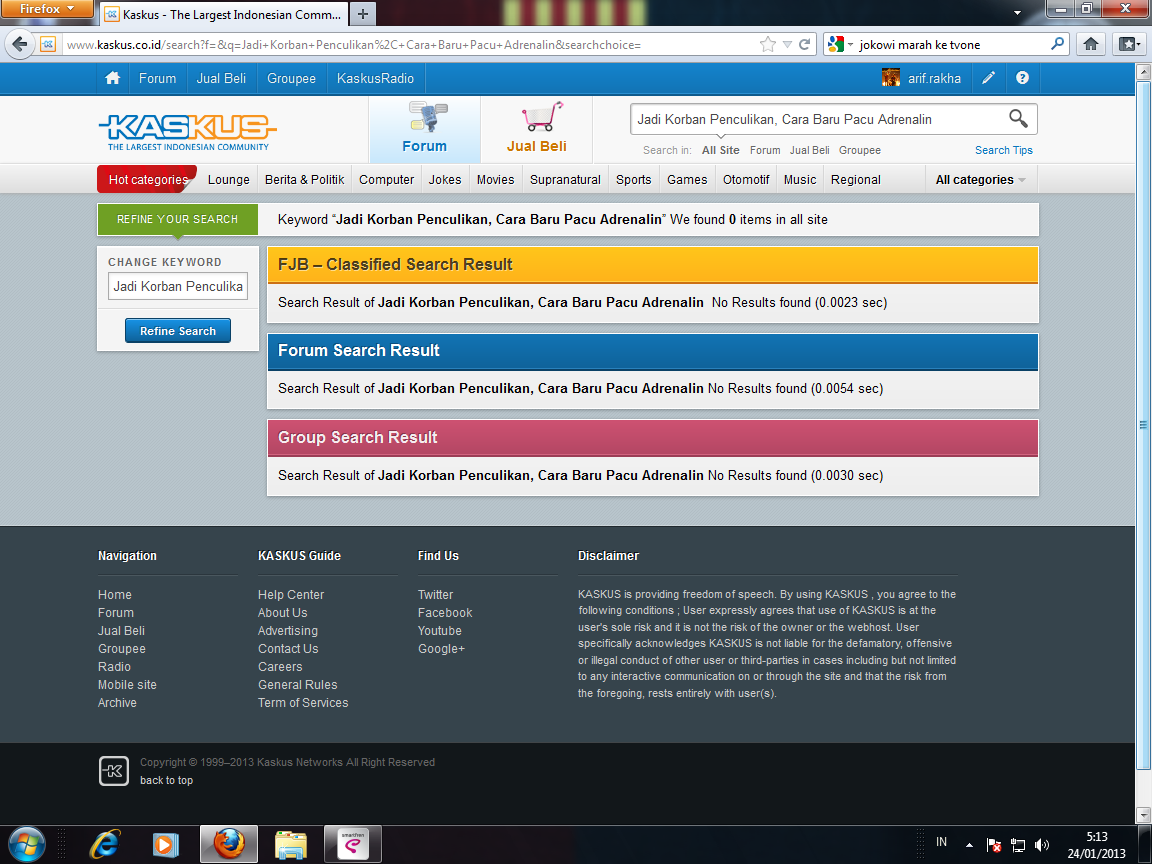
Task: Open the Otomotif category
Action: (x=746, y=179)
